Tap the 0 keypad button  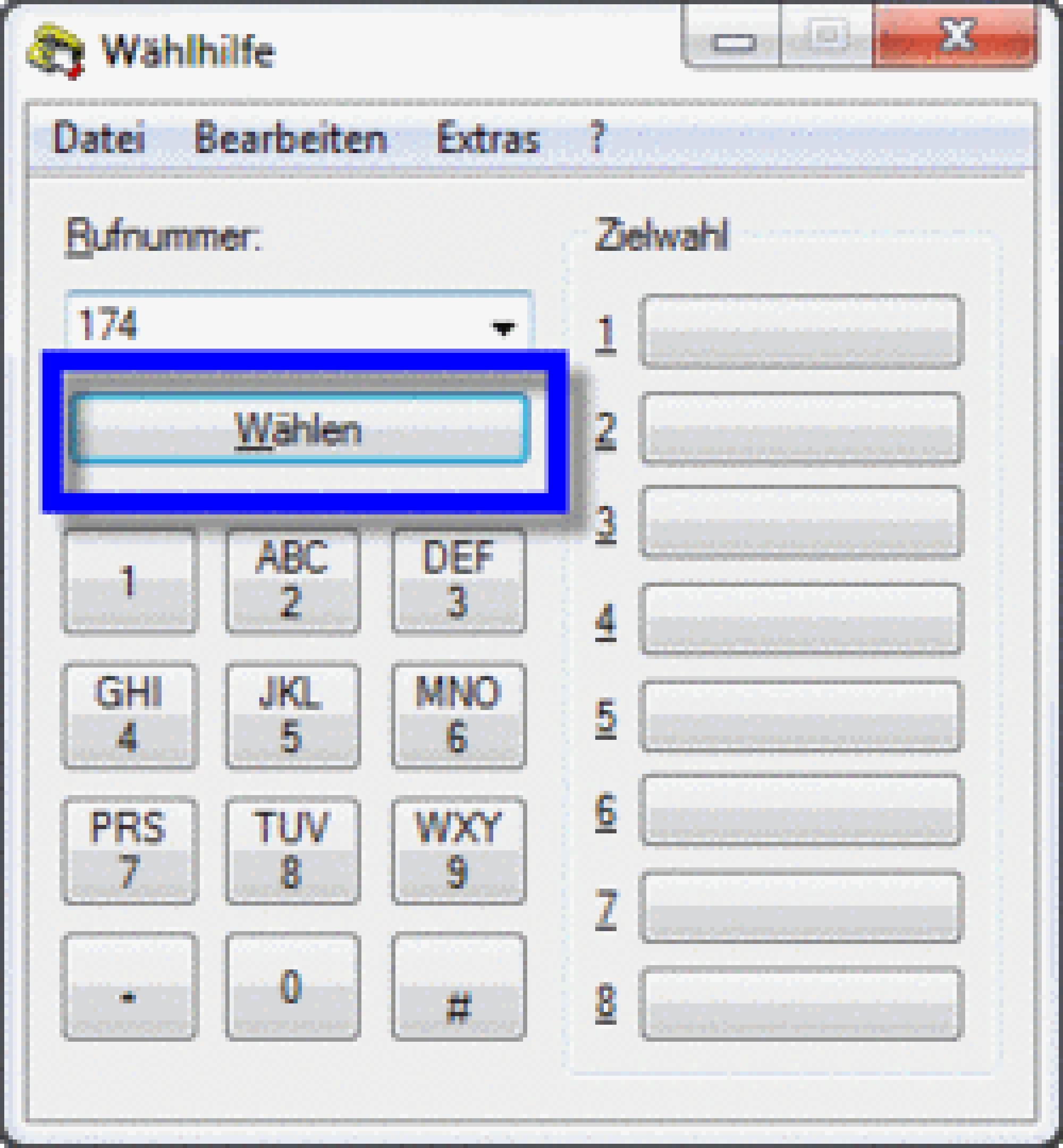292,987
